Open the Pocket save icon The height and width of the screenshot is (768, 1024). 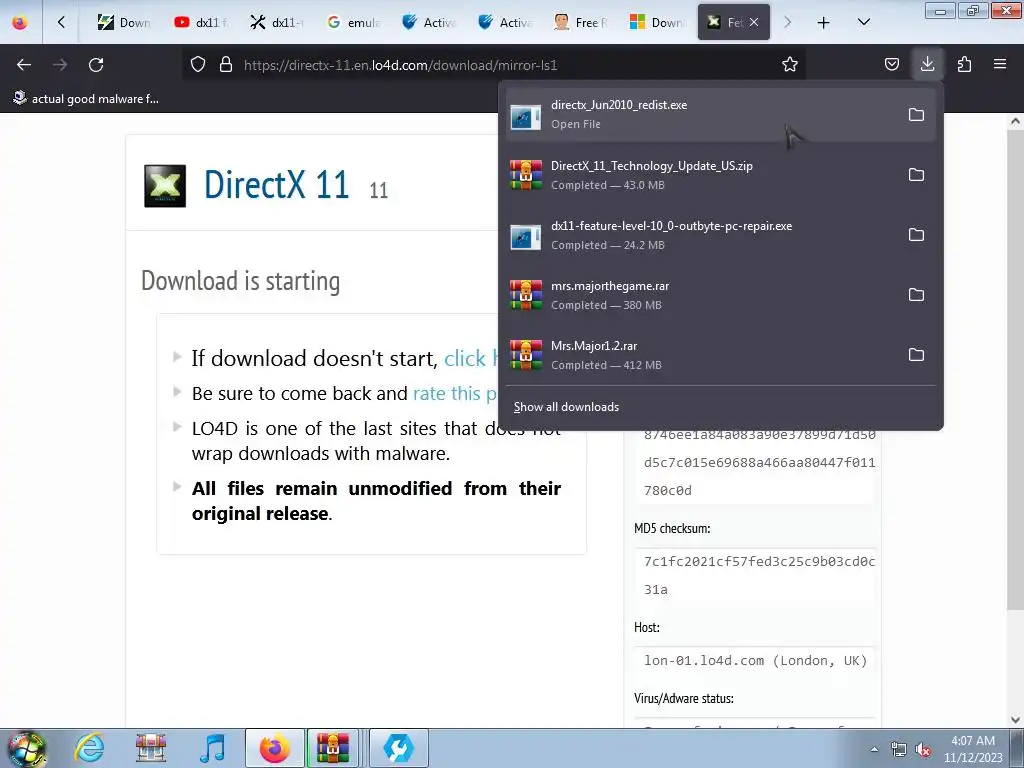(x=891, y=65)
